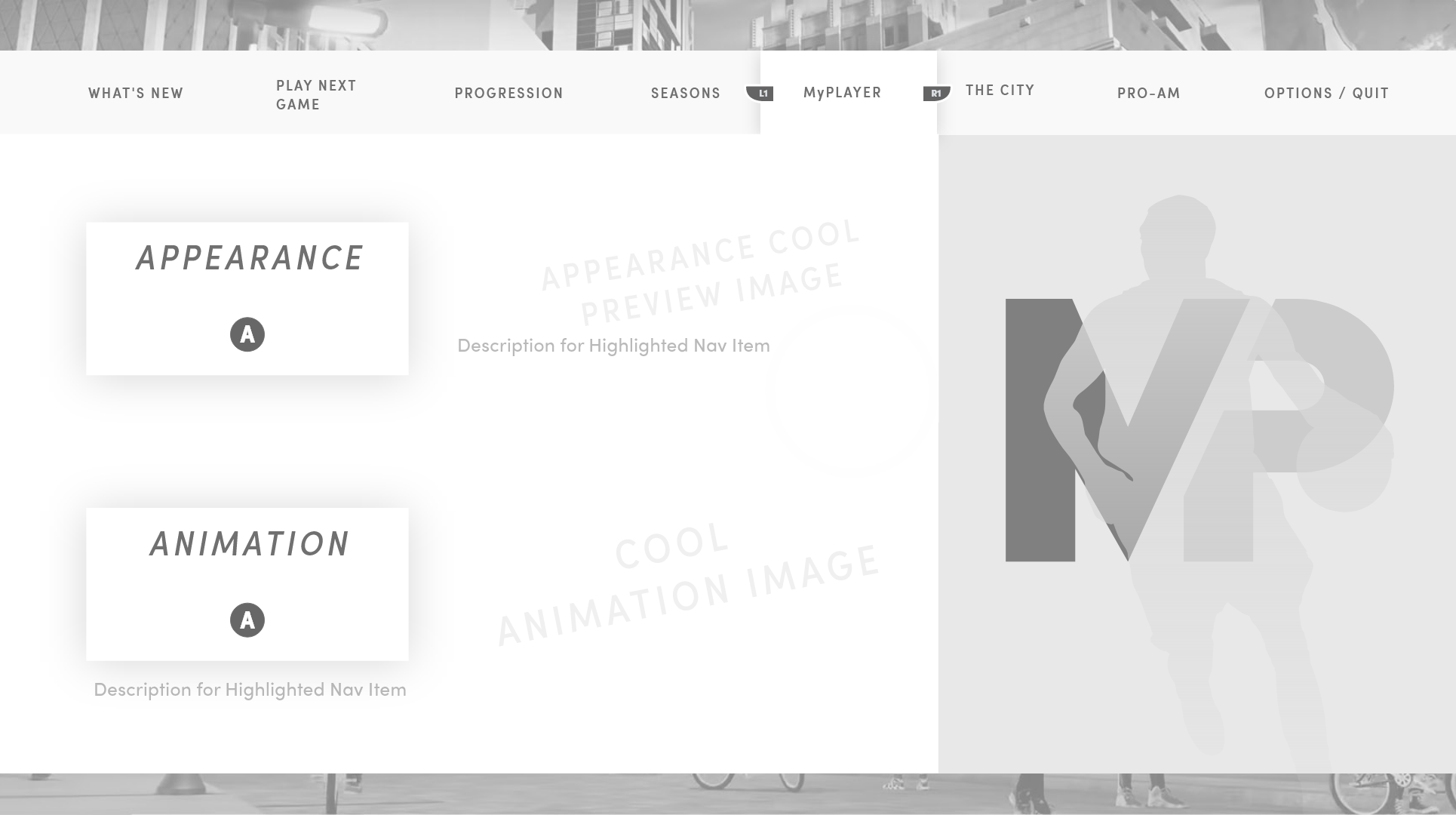Click the description text below the Animation card

pyautogui.click(x=250, y=690)
